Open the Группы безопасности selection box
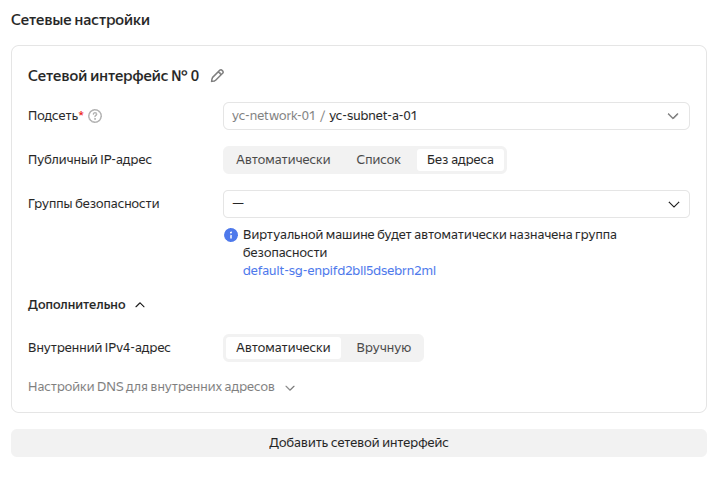The width and height of the screenshot is (721, 477). click(440, 204)
